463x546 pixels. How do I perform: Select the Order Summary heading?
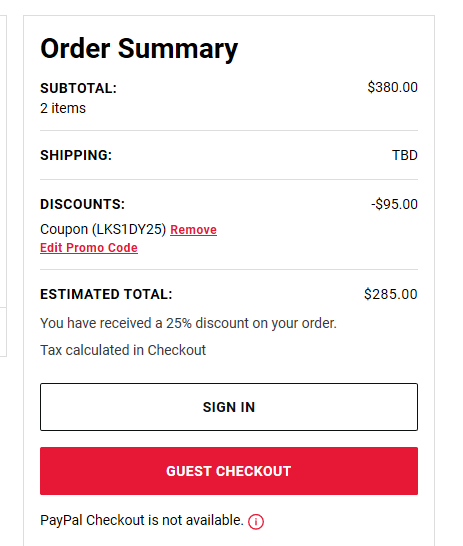[139, 49]
